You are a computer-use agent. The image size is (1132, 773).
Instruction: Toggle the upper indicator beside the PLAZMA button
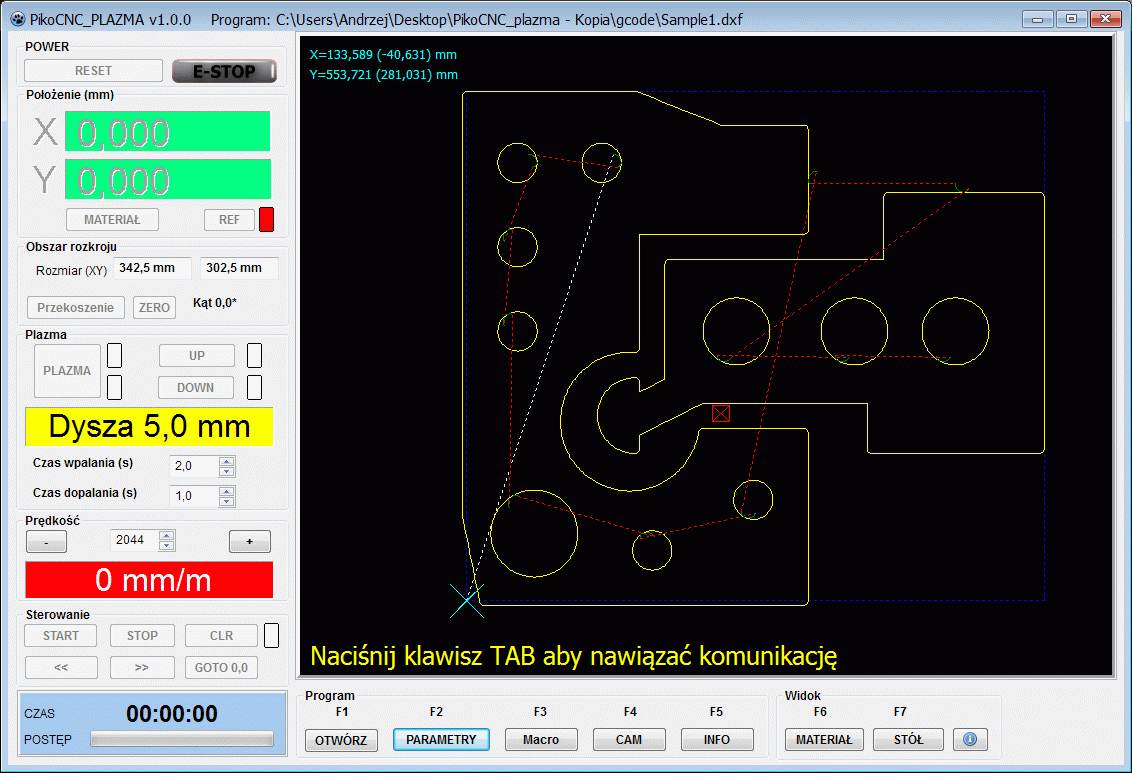[114, 355]
